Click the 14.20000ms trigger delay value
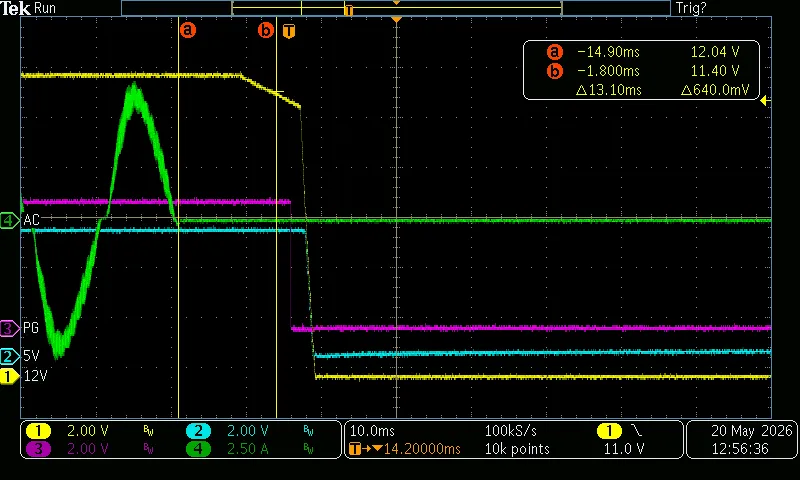 click(422, 449)
